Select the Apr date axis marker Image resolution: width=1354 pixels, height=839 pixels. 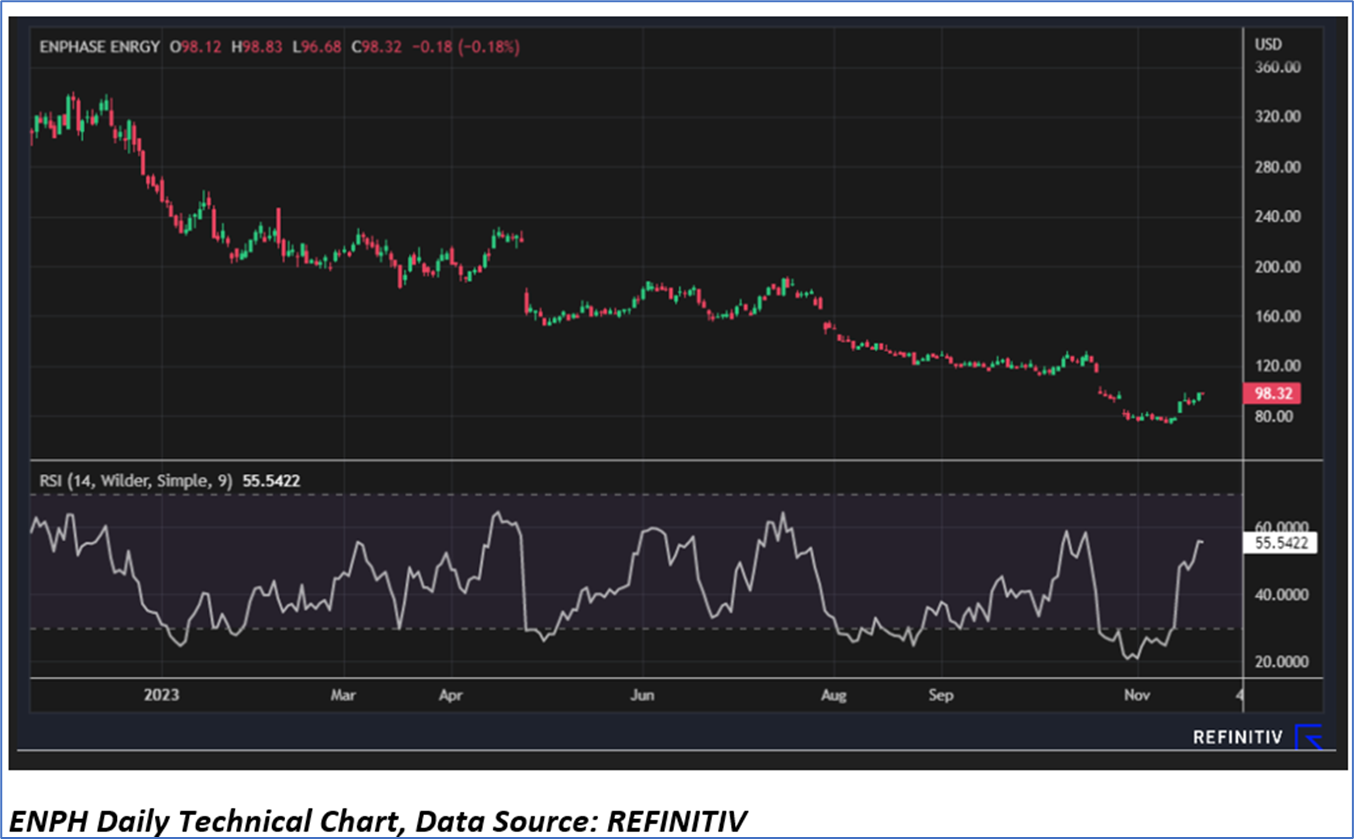(x=452, y=694)
